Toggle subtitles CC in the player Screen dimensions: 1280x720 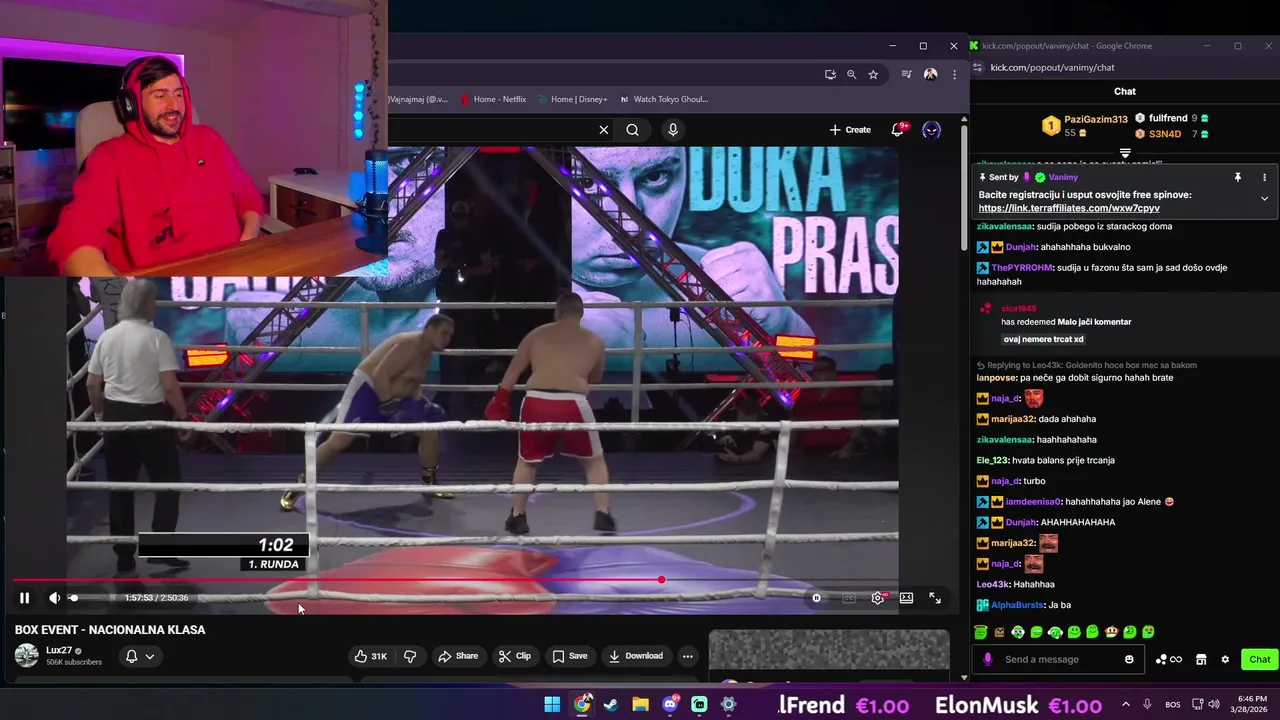click(x=849, y=598)
